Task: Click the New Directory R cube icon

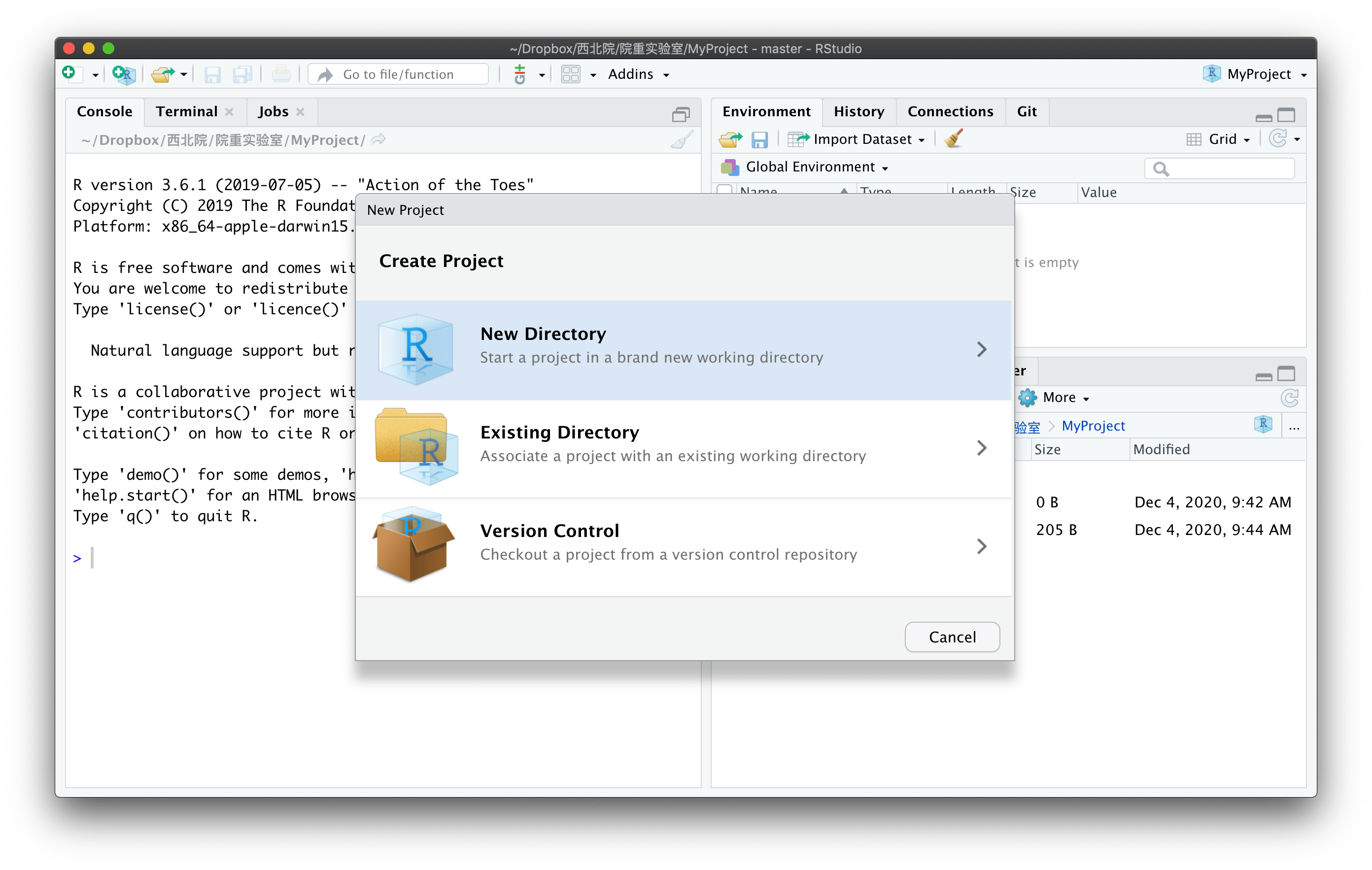Action: (x=415, y=349)
